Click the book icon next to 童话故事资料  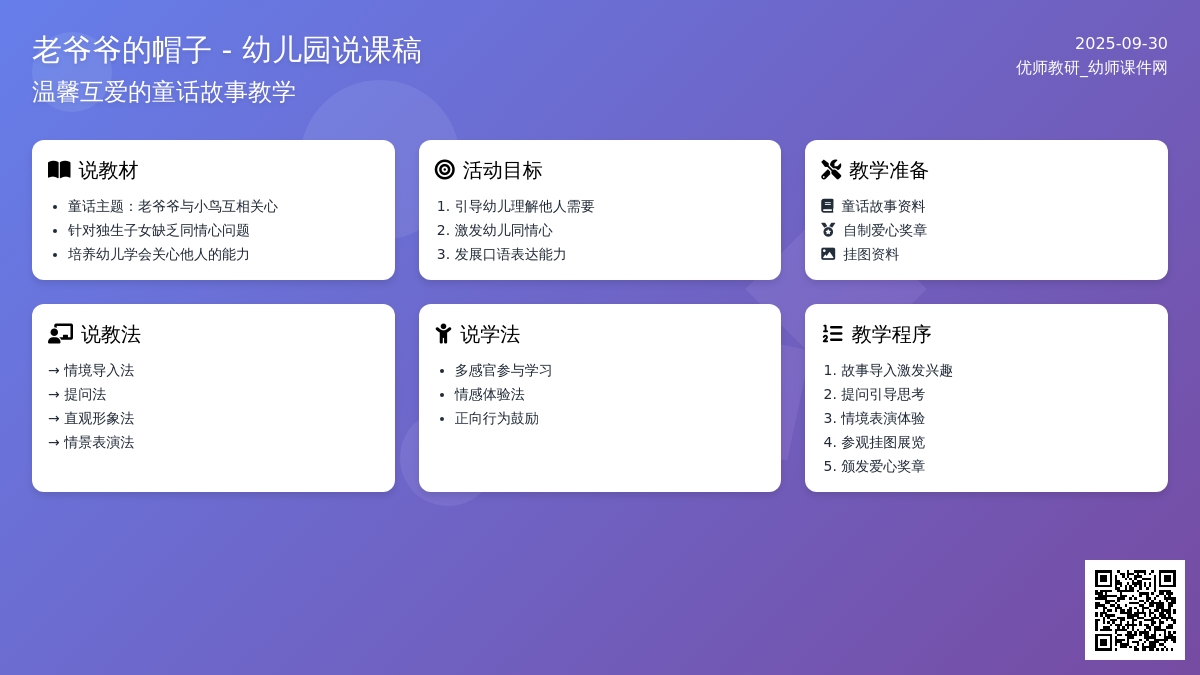click(827, 206)
